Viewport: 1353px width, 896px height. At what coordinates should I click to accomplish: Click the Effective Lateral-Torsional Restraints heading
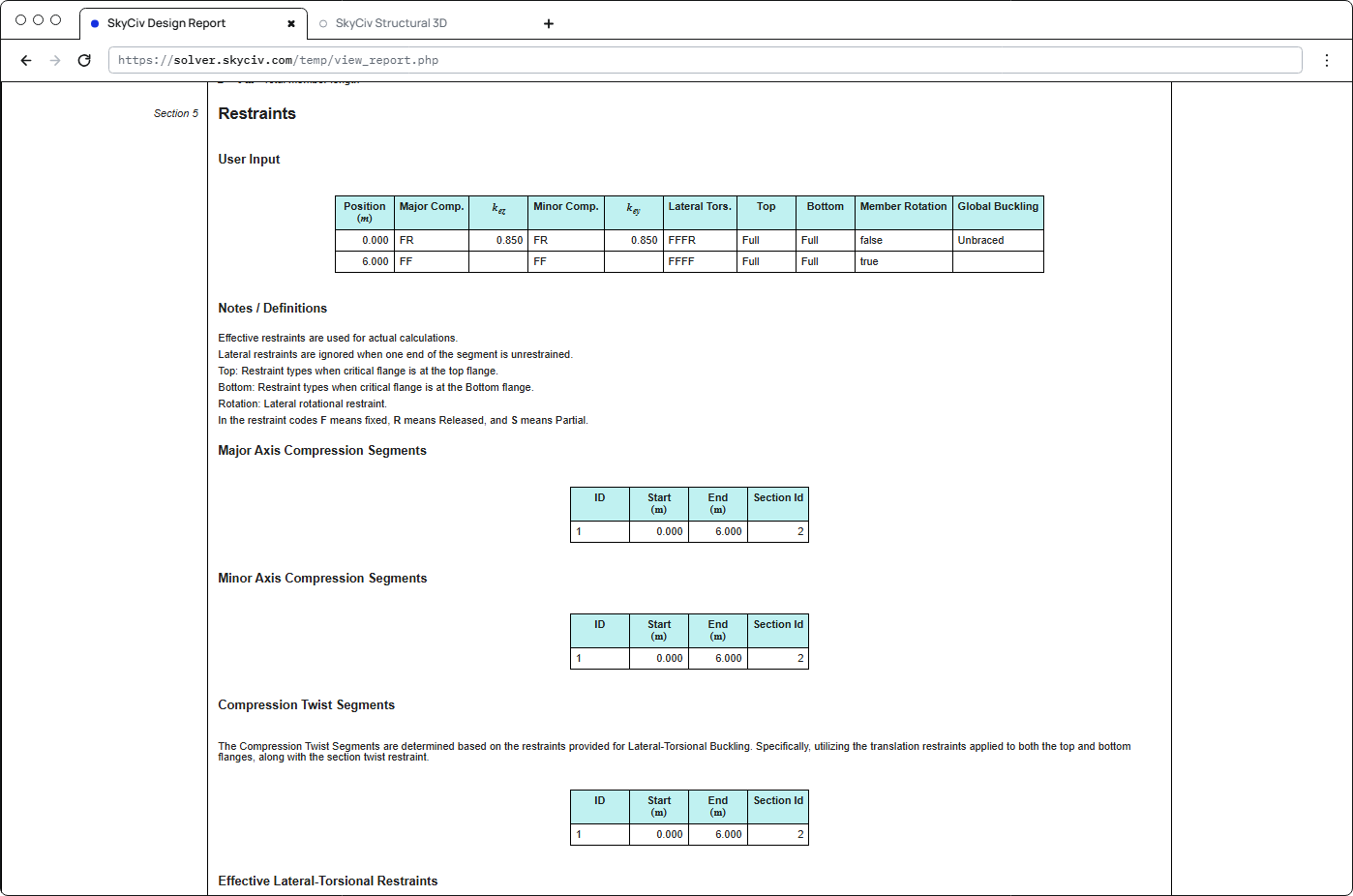coord(328,881)
